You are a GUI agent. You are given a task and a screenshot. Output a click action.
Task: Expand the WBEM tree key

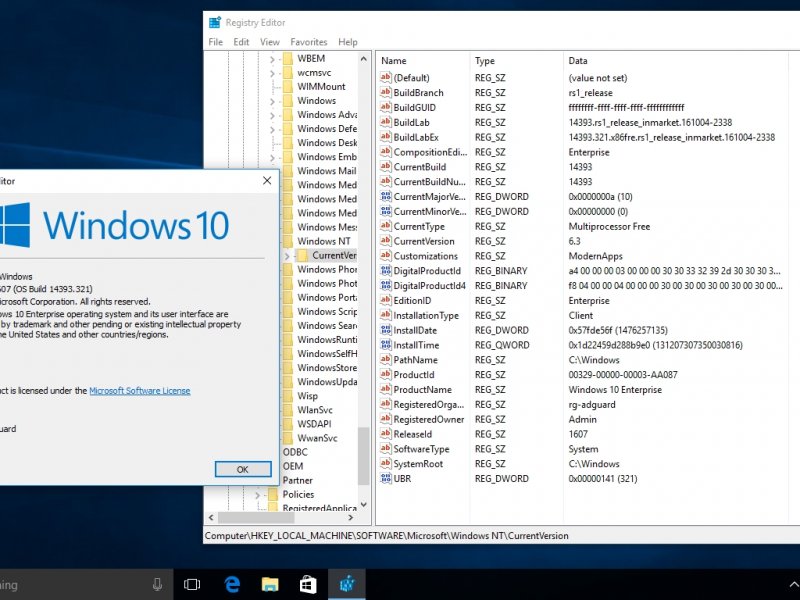[x=272, y=59]
